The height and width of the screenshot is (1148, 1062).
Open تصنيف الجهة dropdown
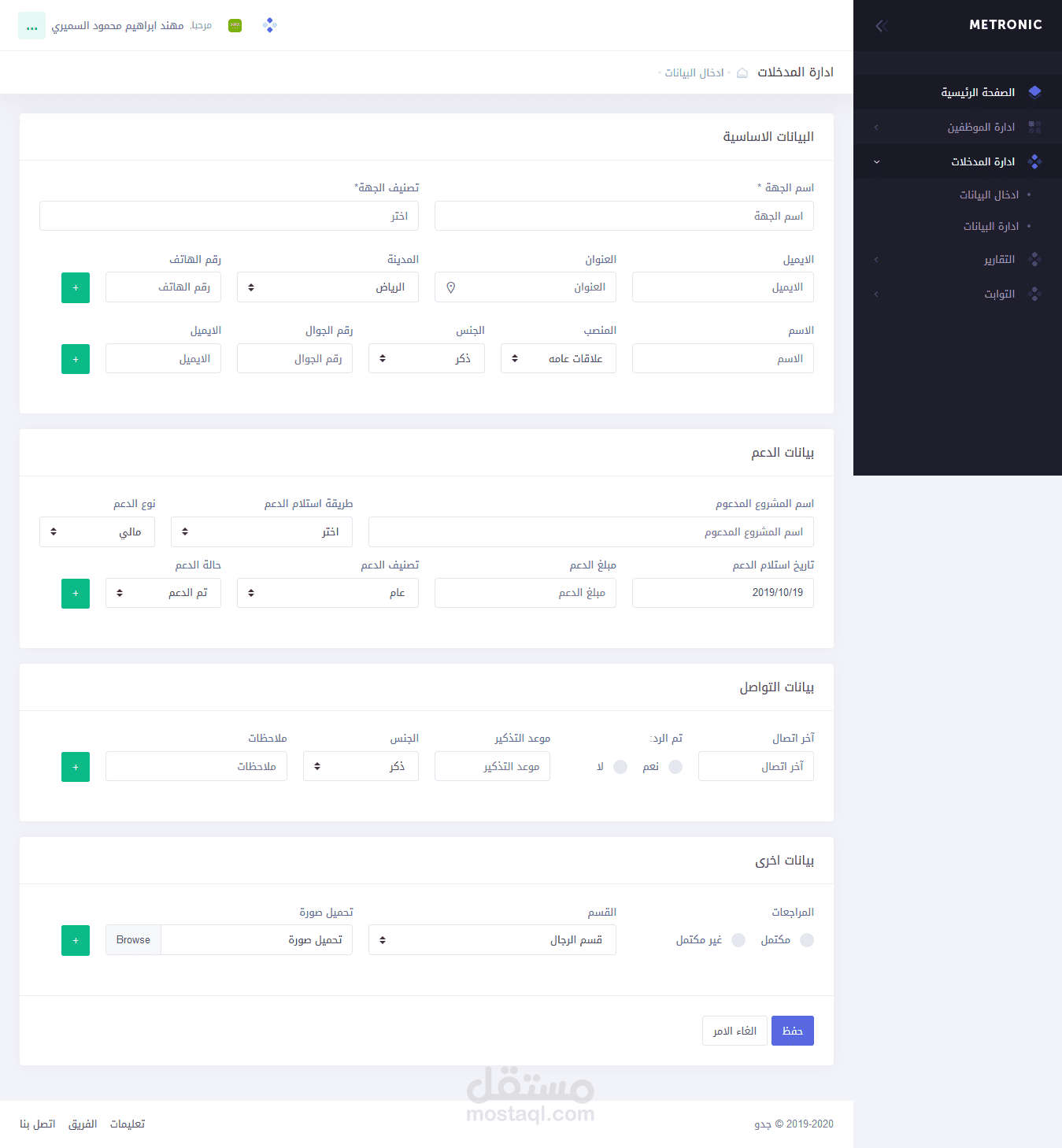click(x=229, y=216)
